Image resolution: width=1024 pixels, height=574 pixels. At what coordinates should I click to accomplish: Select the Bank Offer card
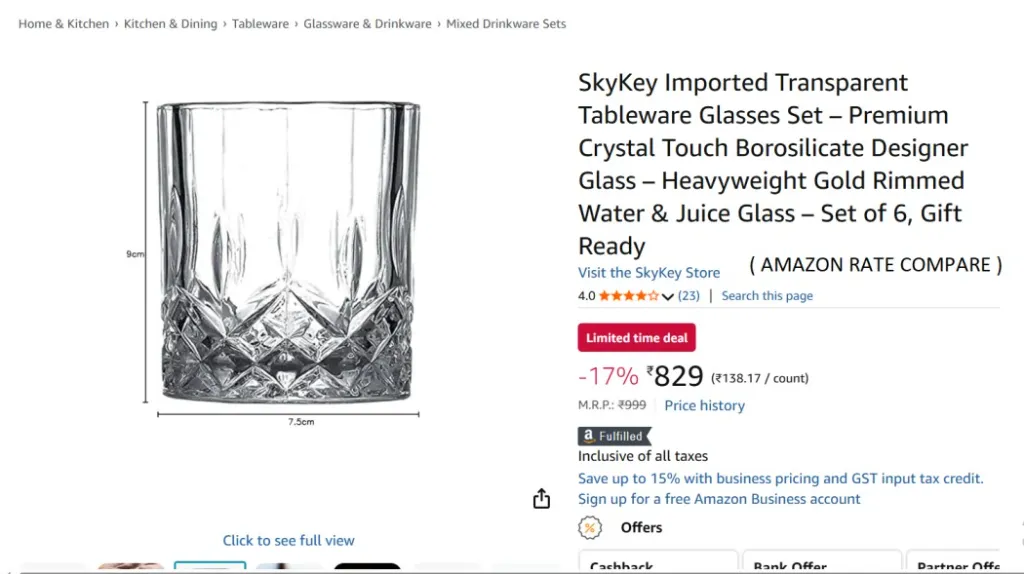pos(820,564)
